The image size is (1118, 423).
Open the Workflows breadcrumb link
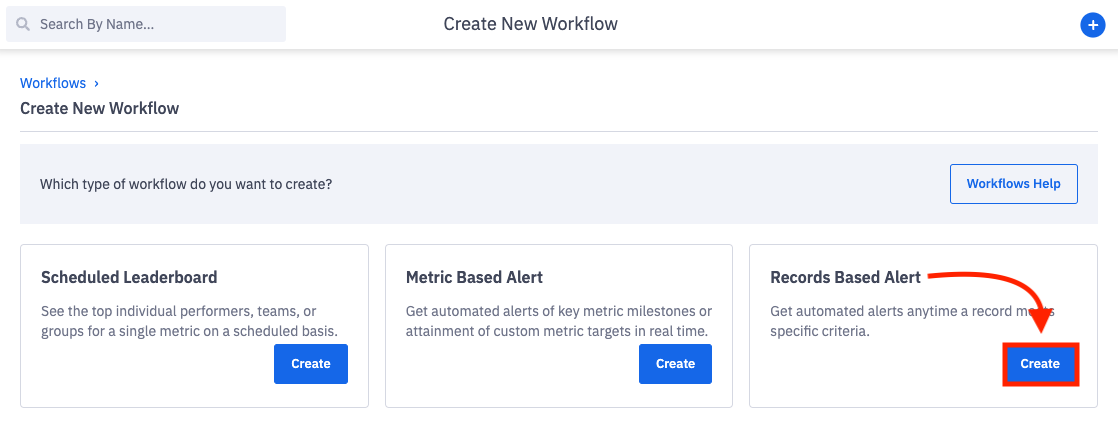coord(53,84)
